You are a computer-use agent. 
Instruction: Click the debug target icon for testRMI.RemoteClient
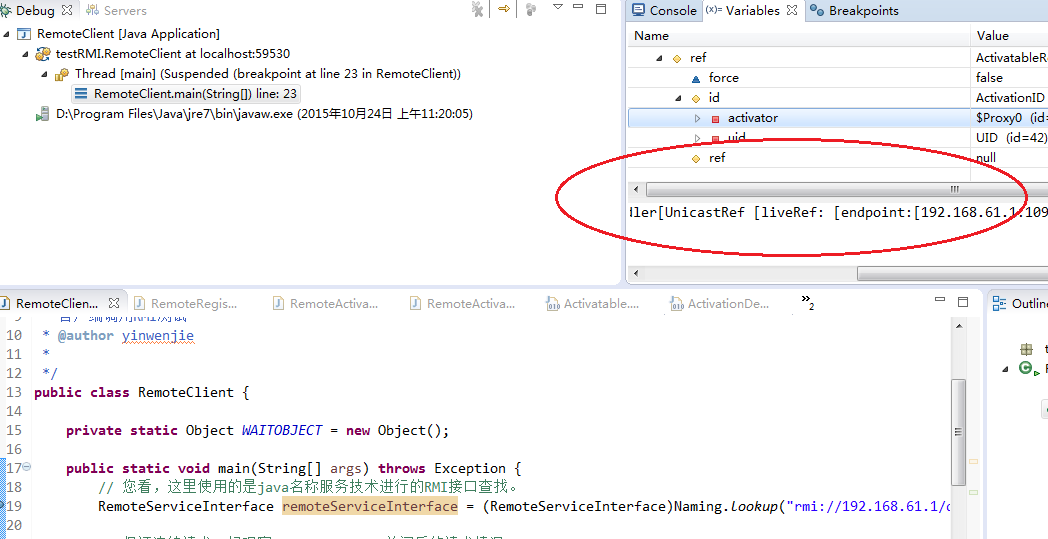43,53
